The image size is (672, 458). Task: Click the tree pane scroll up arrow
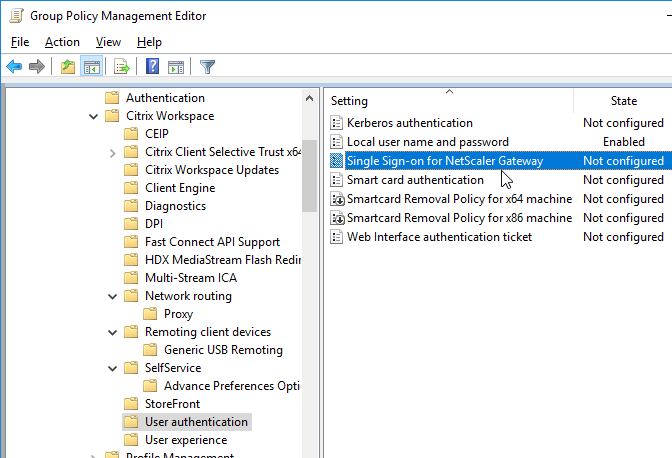309,99
